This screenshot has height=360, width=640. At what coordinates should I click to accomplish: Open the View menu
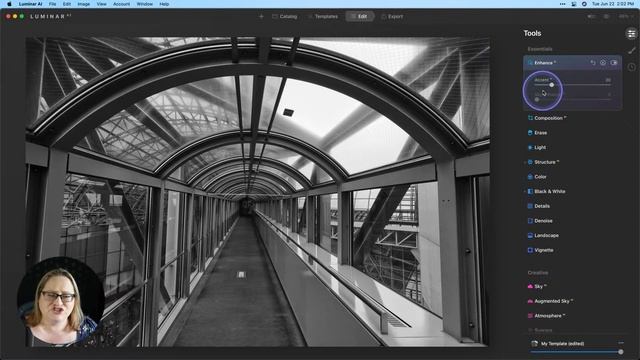[x=101, y=4]
